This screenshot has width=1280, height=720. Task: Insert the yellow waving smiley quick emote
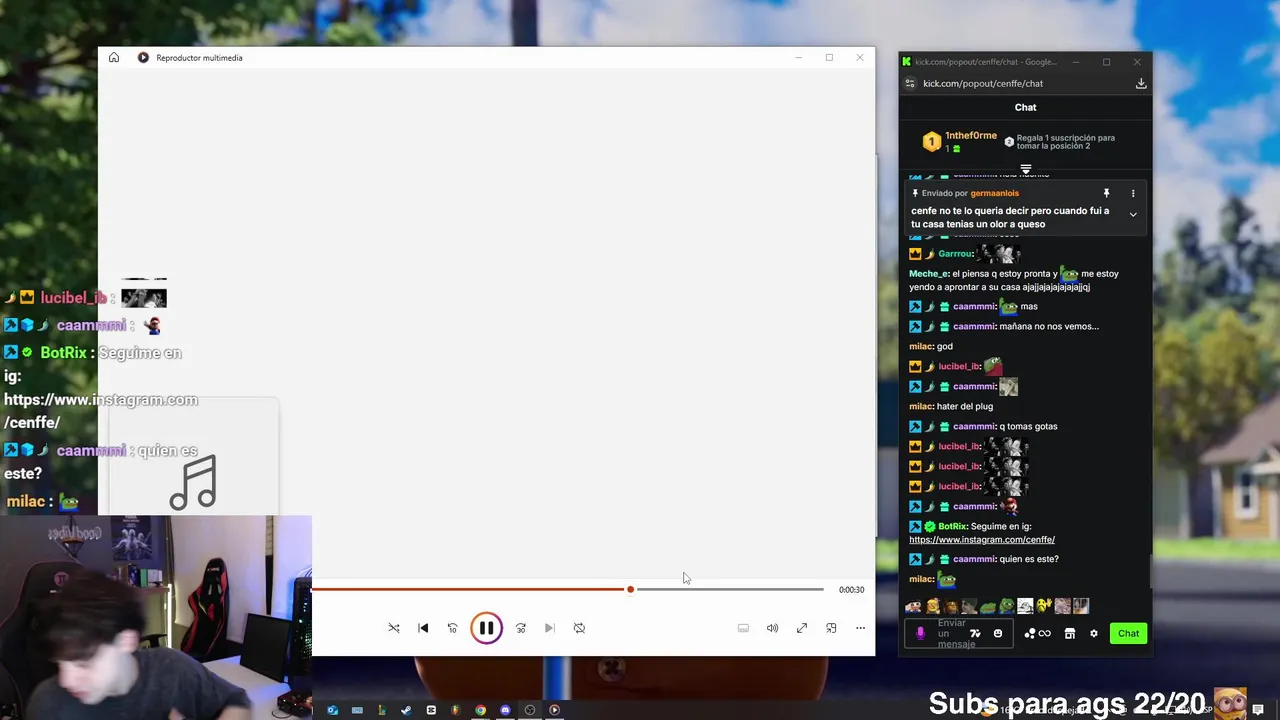click(1044, 606)
